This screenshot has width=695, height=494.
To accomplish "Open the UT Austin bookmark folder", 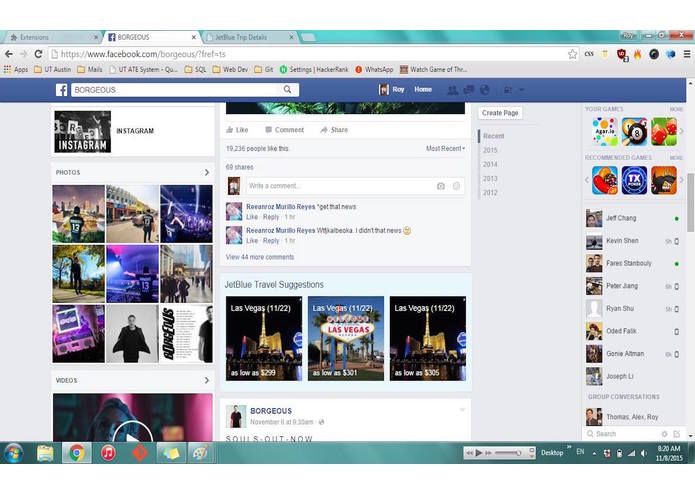I will point(53,70).
